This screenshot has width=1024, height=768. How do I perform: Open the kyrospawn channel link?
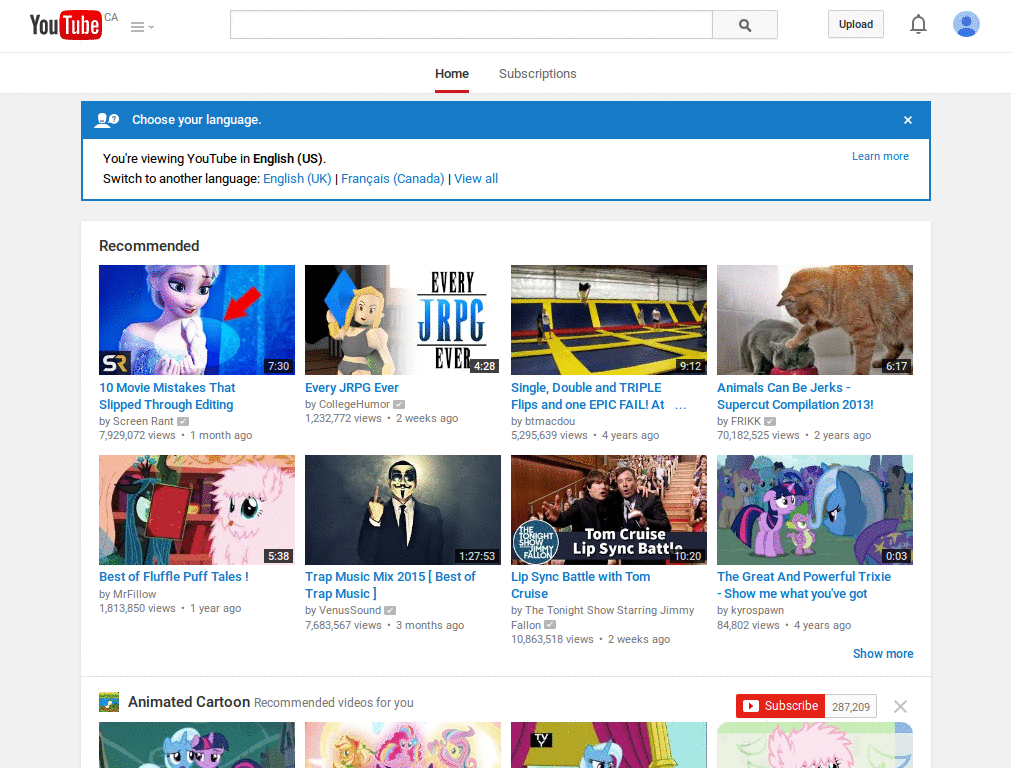[x=758, y=610]
